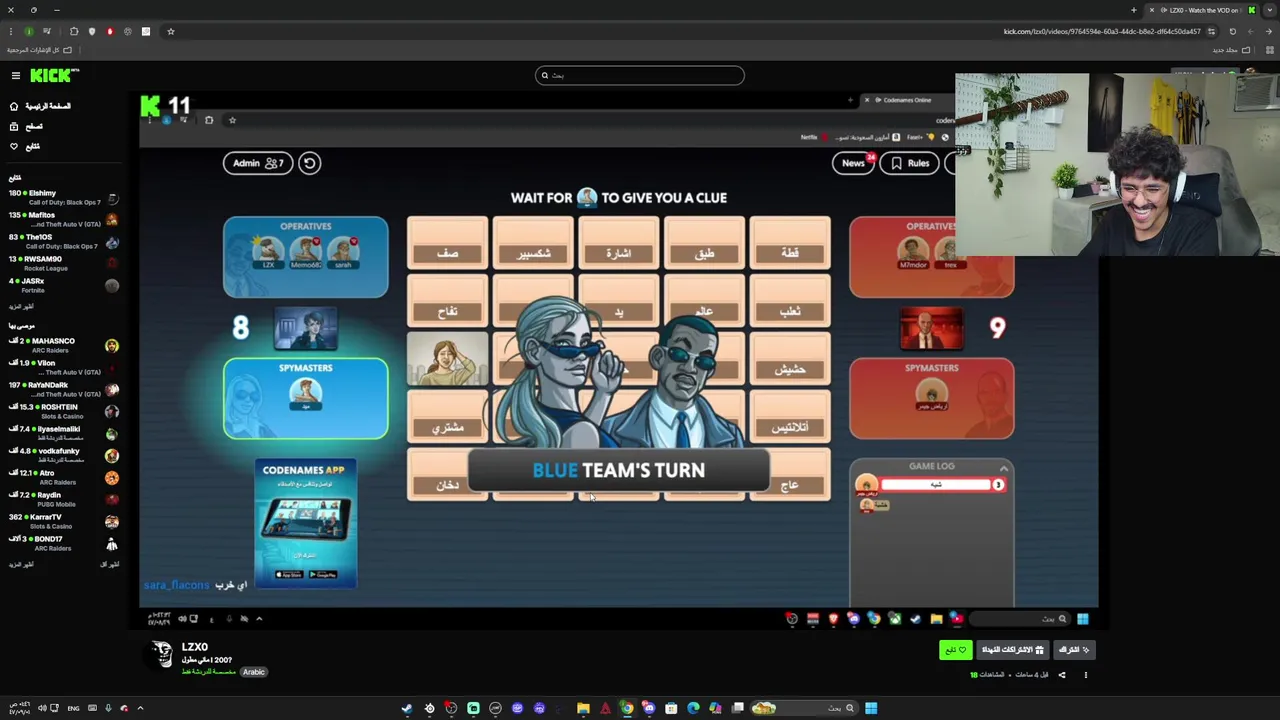
Task: Click the green follow button with heart
Action: 956,650
